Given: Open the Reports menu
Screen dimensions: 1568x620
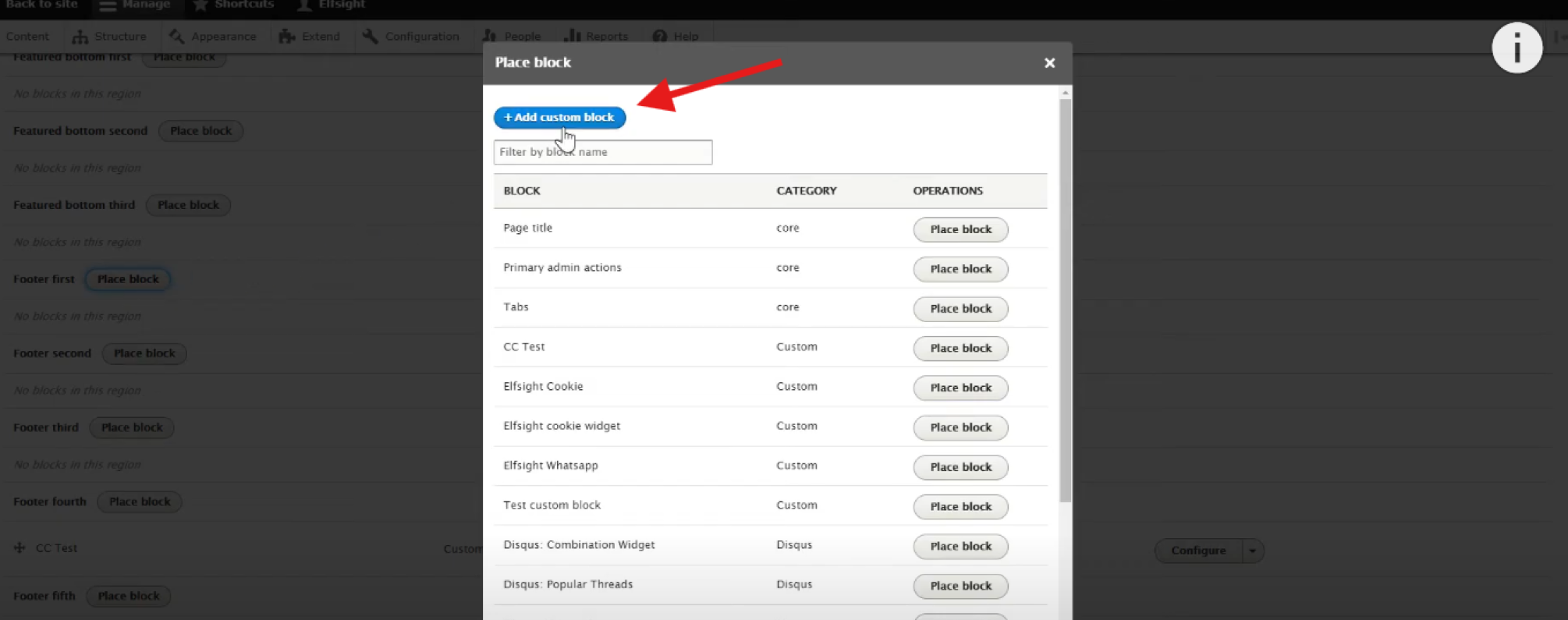Looking at the screenshot, I should pyautogui.click(x=596, y=37).
